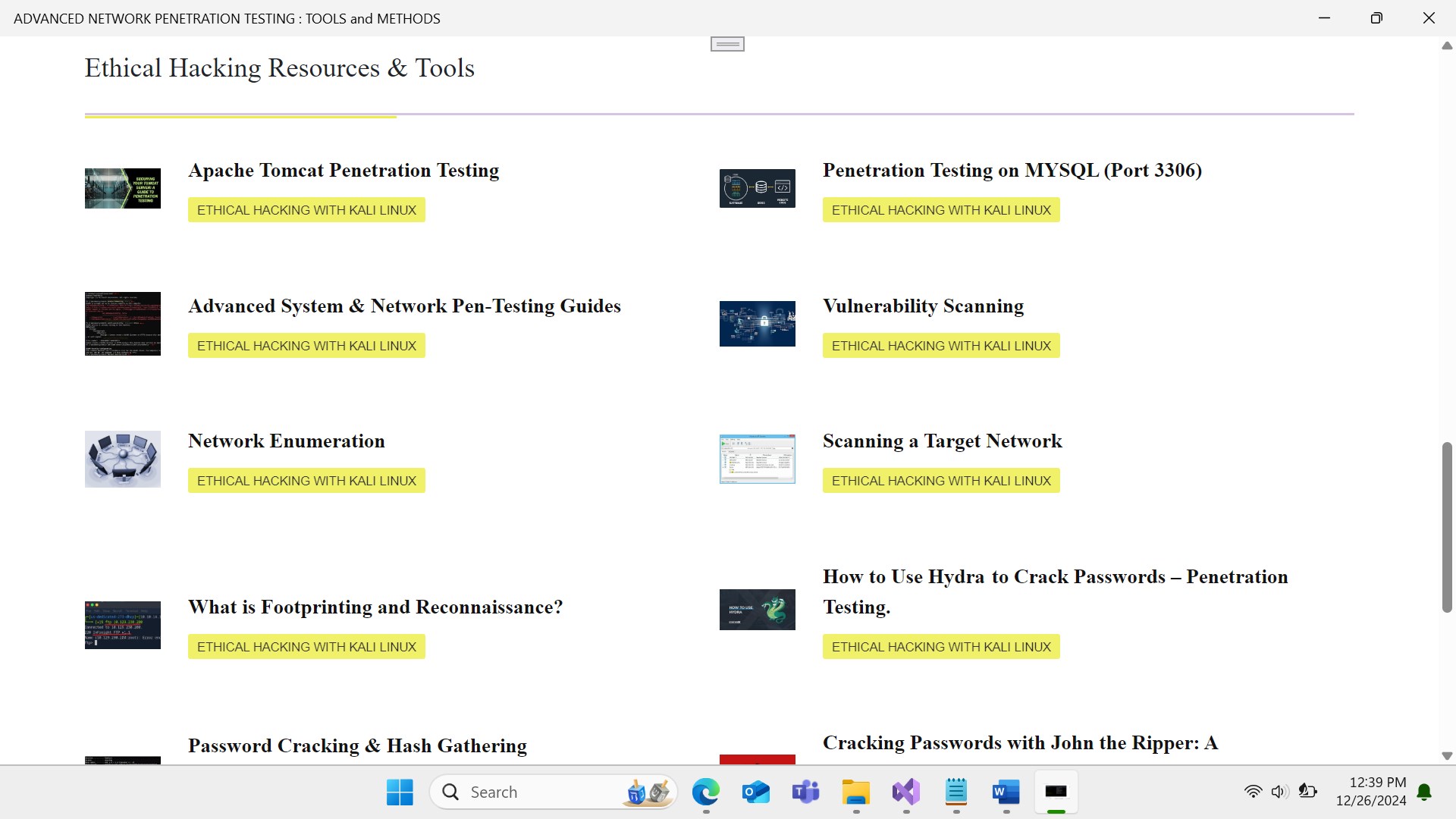Open Advanced System & Network Pen-Testing Guides
The image size is (1456, 819).
[404, 306]
